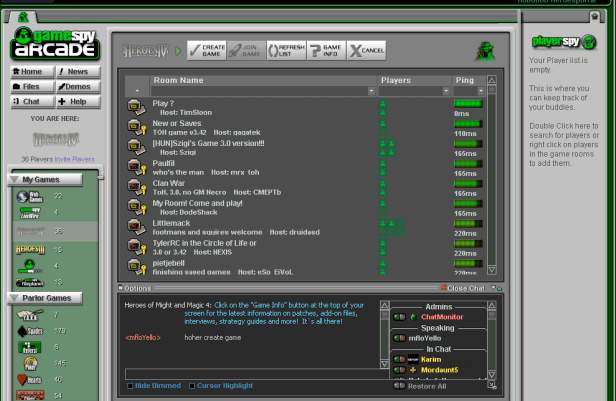Screen dimensions: 616x401
Task: Select the Paulfil room icon
Action: tap(136, 167)
